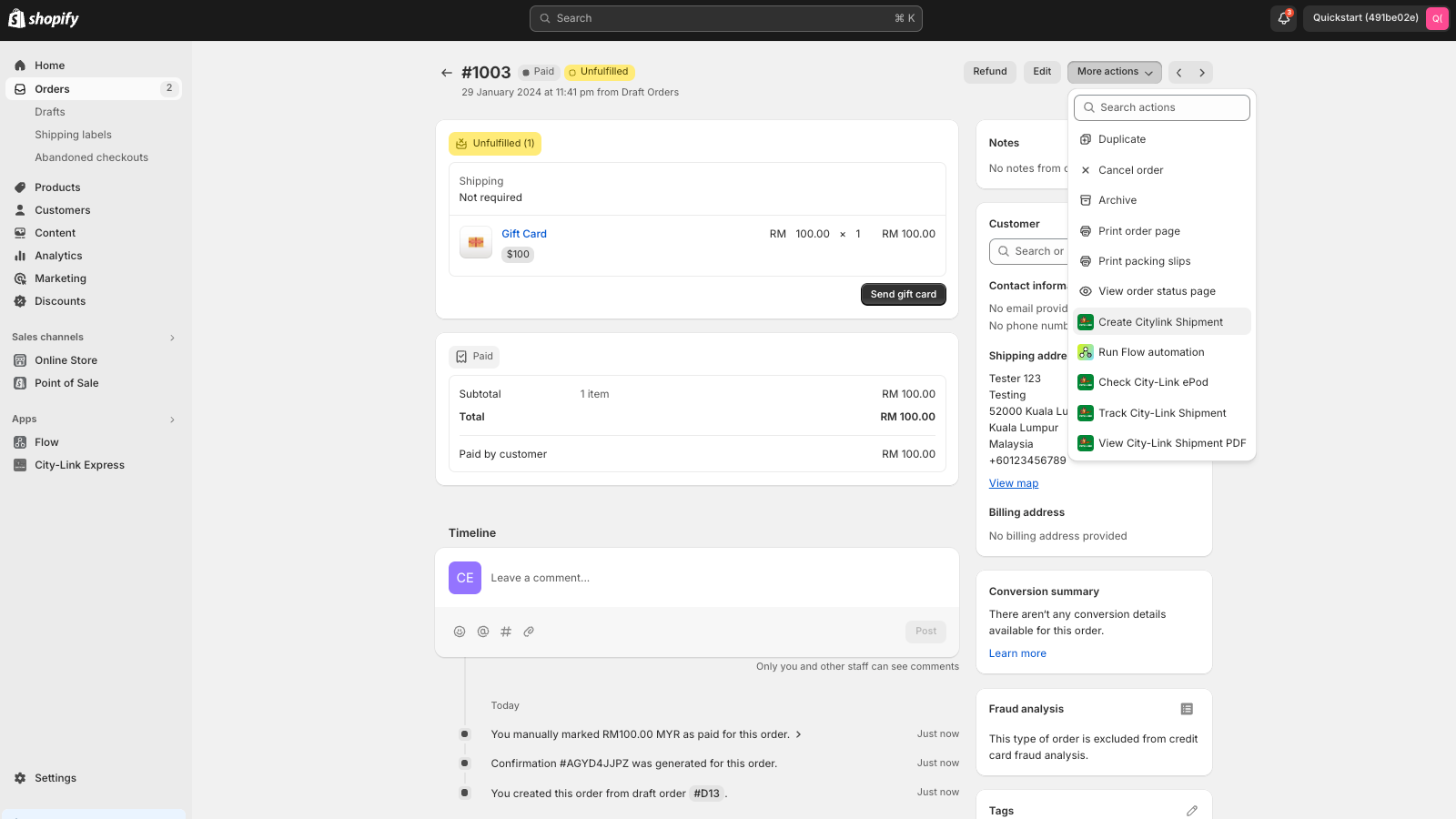Click the Customers person icon
This screenshot has width=1456, height=819.
click(x=20, y=210)
